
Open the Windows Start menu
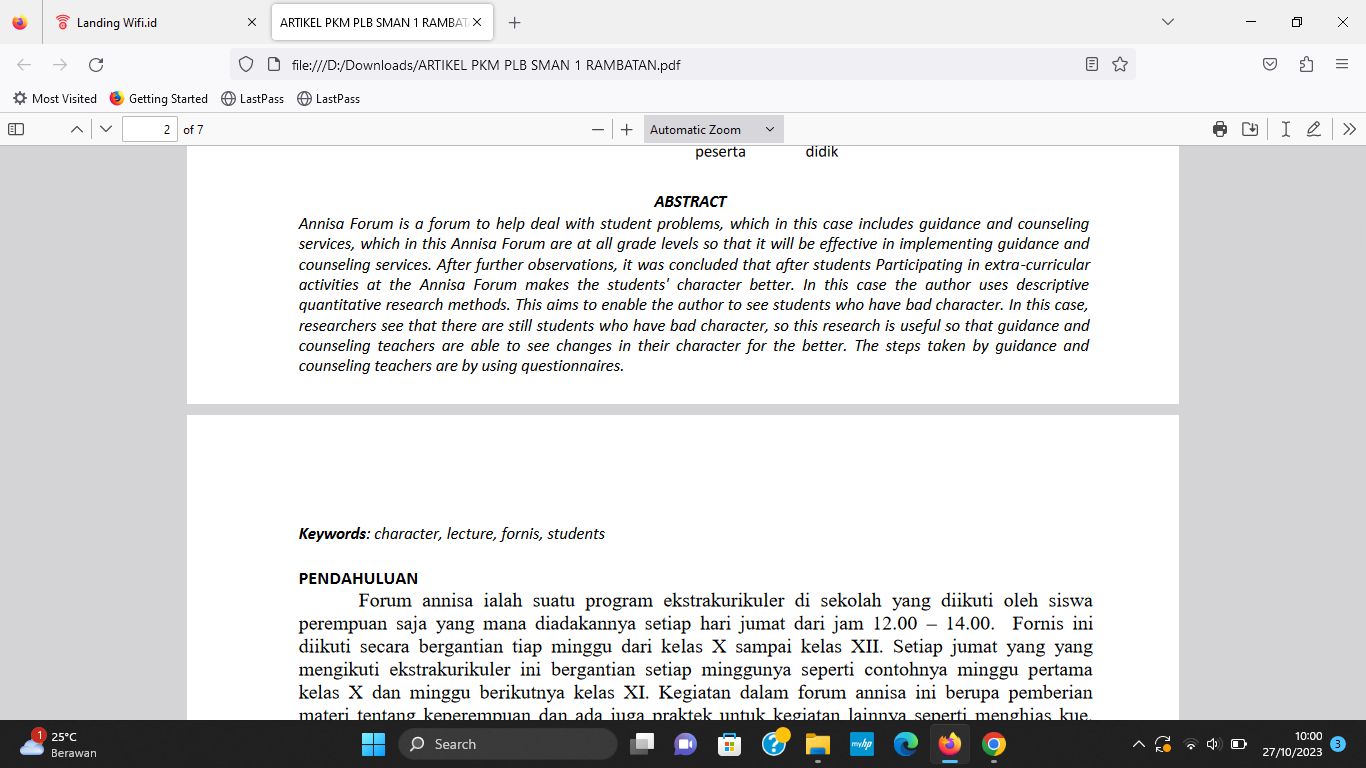[373, 744]
